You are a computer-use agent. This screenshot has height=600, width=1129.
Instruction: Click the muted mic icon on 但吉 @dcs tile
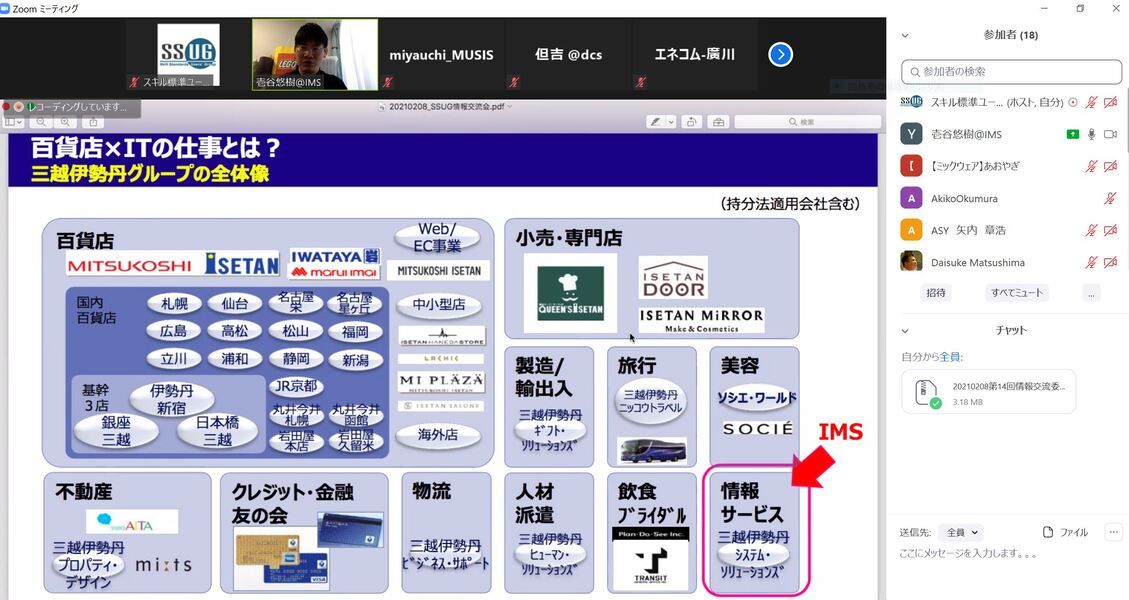click(x=514, y=82)
